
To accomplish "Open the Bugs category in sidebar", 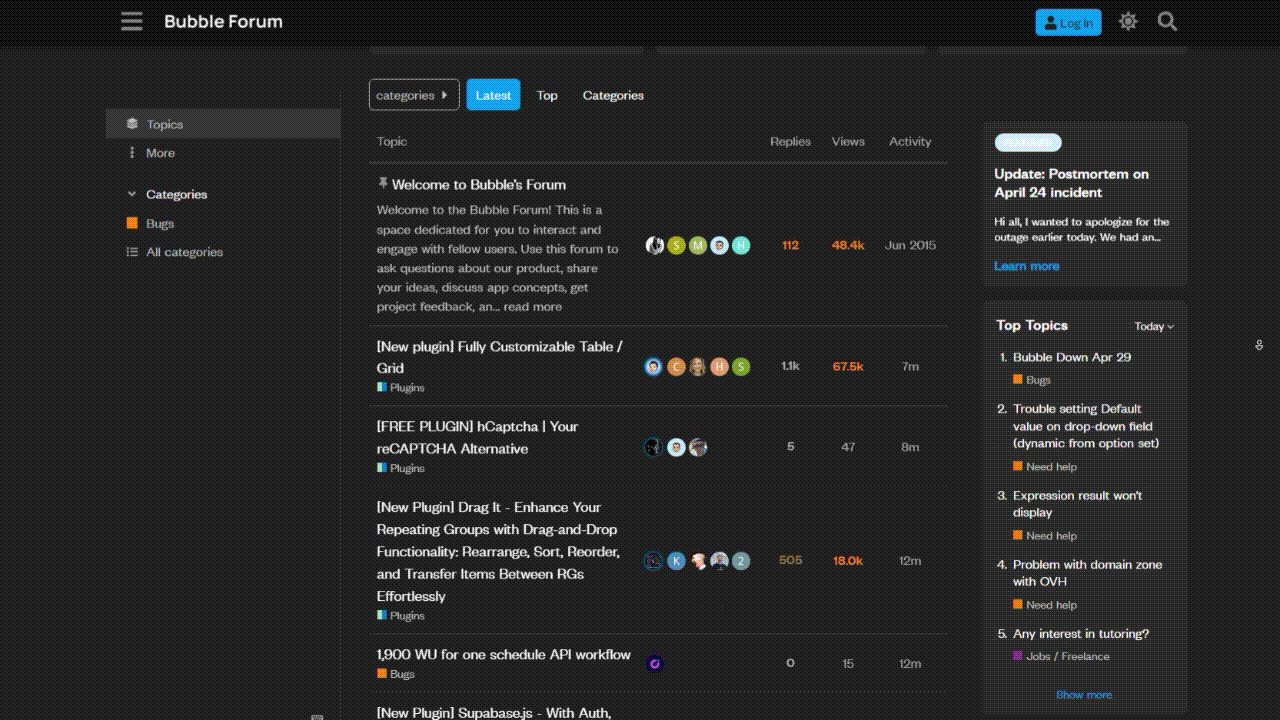I will (150, 223).
